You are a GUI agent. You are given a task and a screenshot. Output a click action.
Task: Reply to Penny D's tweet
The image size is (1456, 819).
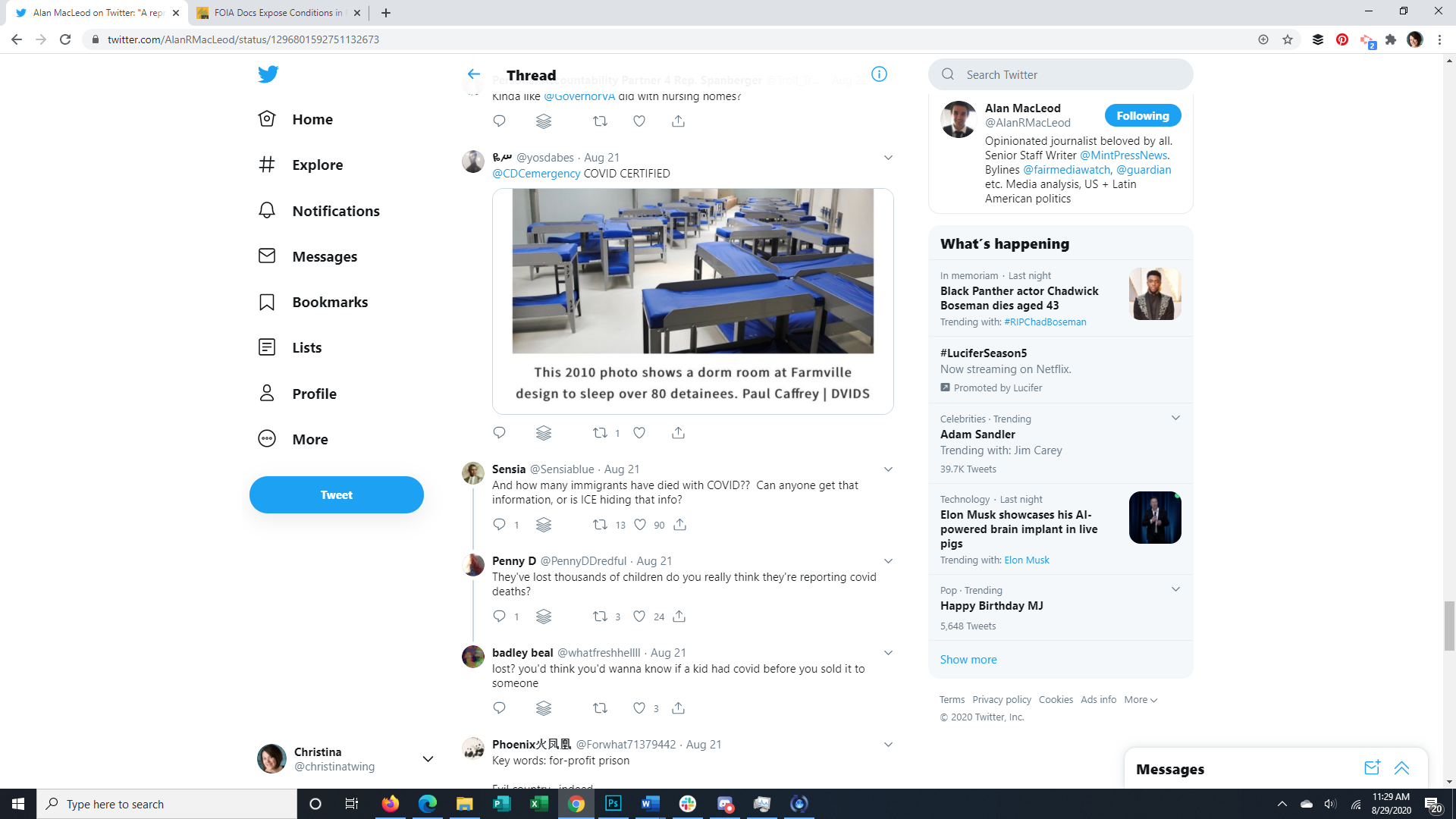tap(499, 617)
